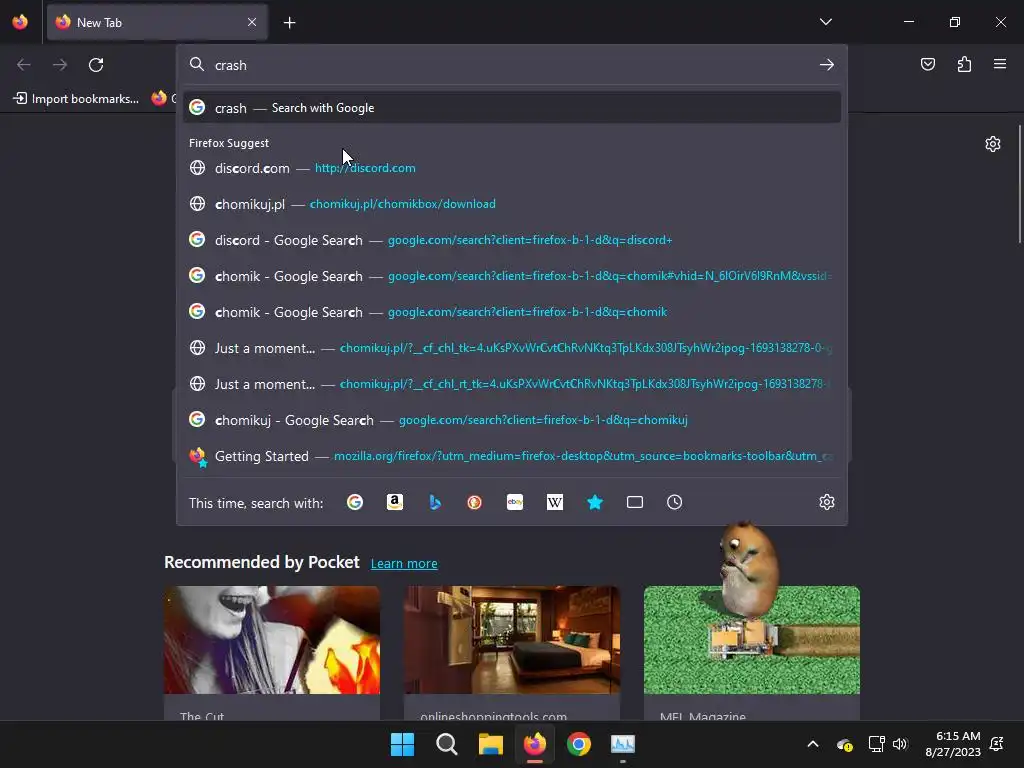Search this time with DuckDuckGo icon
The width and height of the screenshot is (1024, 768).
click(x=475, y=502)
